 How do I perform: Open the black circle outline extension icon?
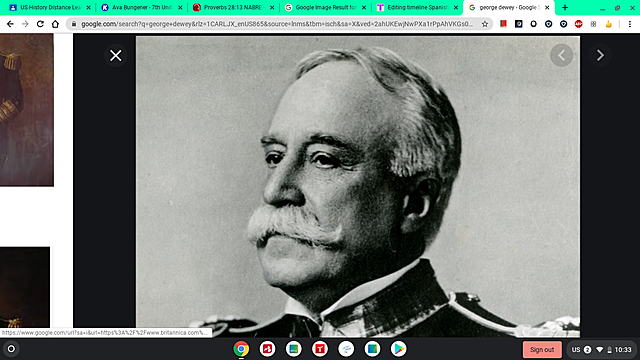pyautogui.click(x=533, y=24)
